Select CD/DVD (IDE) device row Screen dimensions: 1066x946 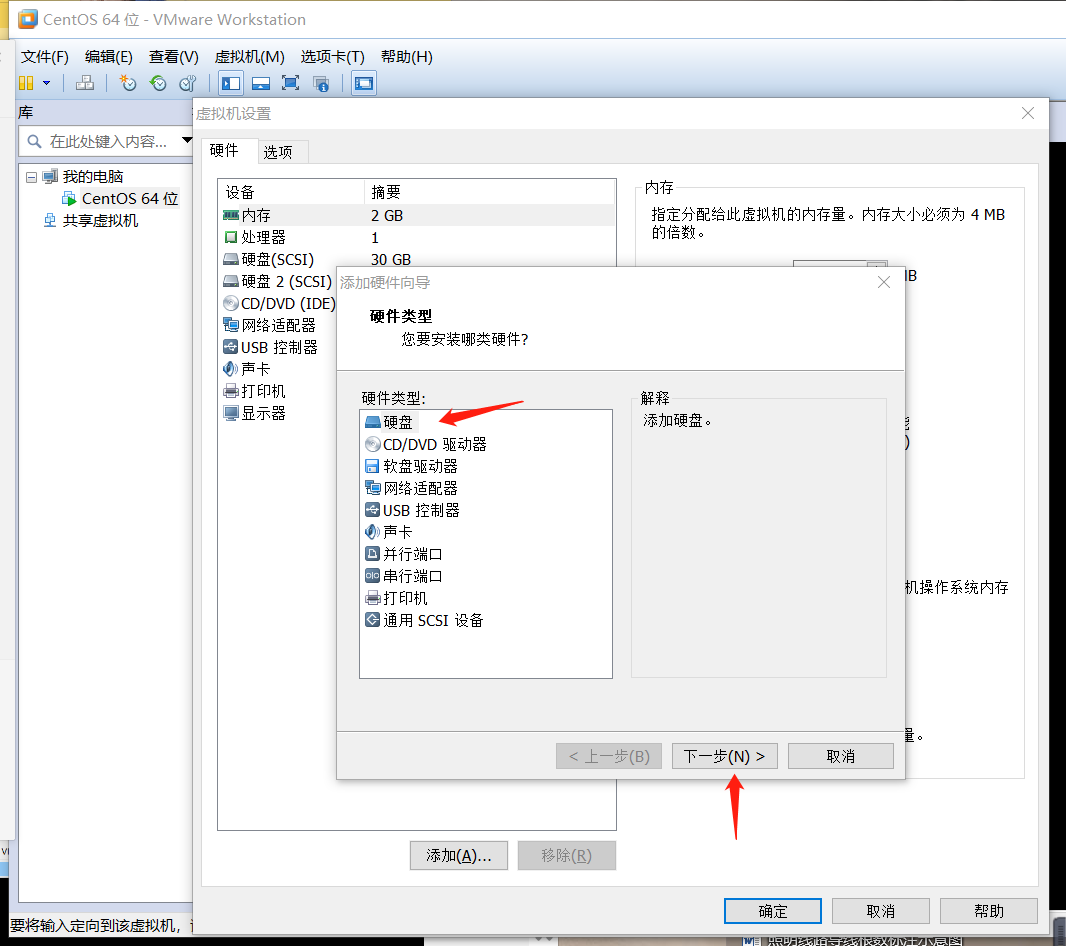point(279,303)
